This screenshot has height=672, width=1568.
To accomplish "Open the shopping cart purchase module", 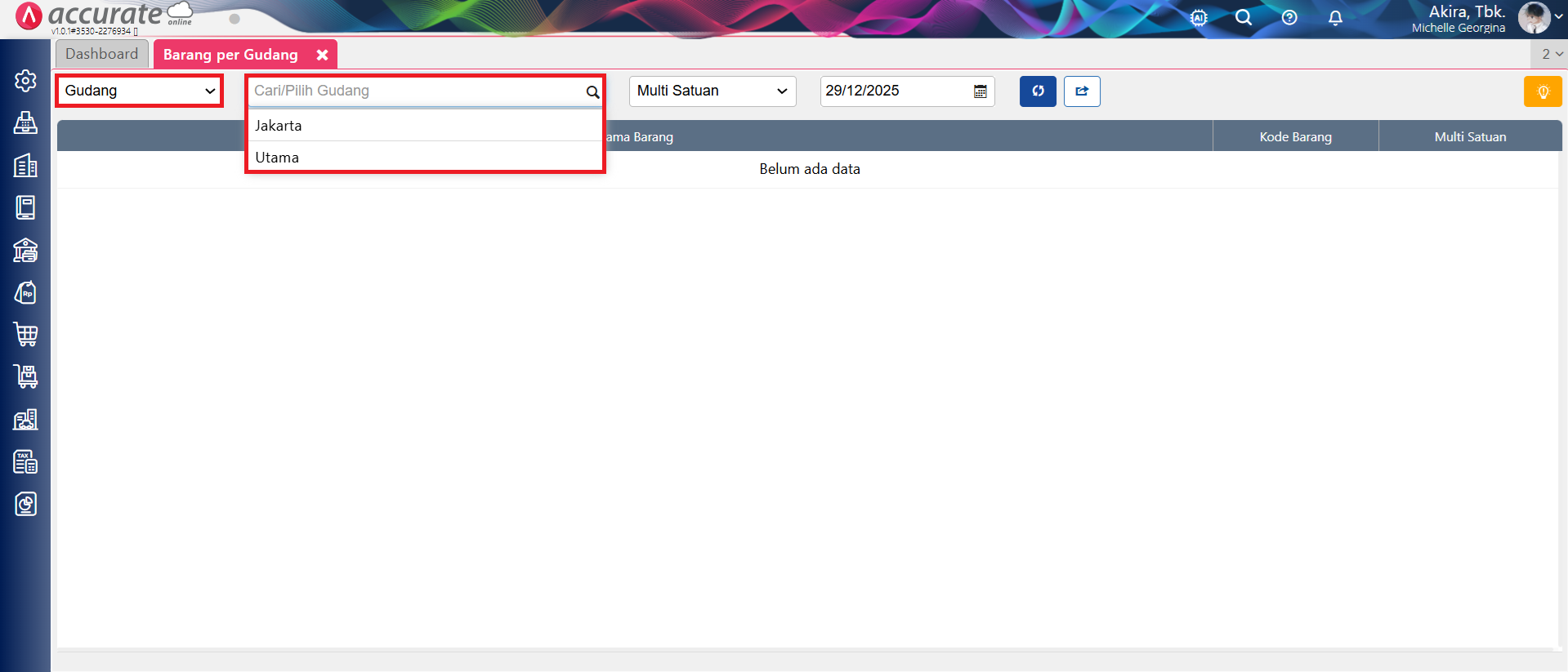I will click(25, 334).
